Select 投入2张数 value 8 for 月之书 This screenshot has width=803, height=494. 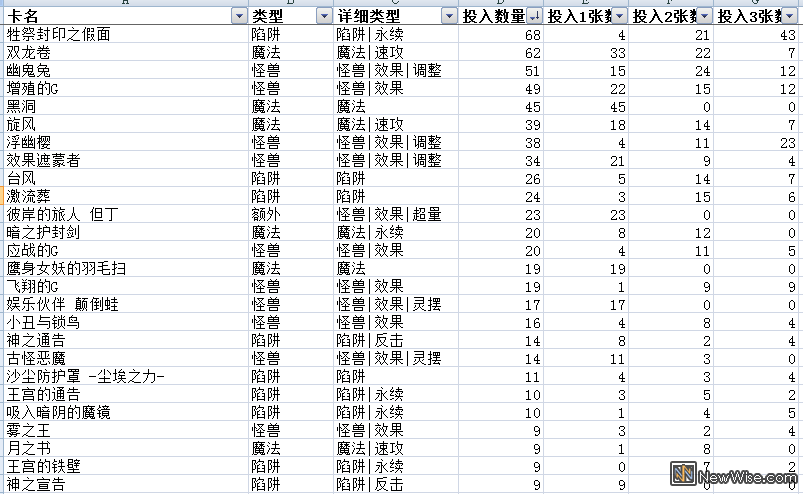(671, 448)
